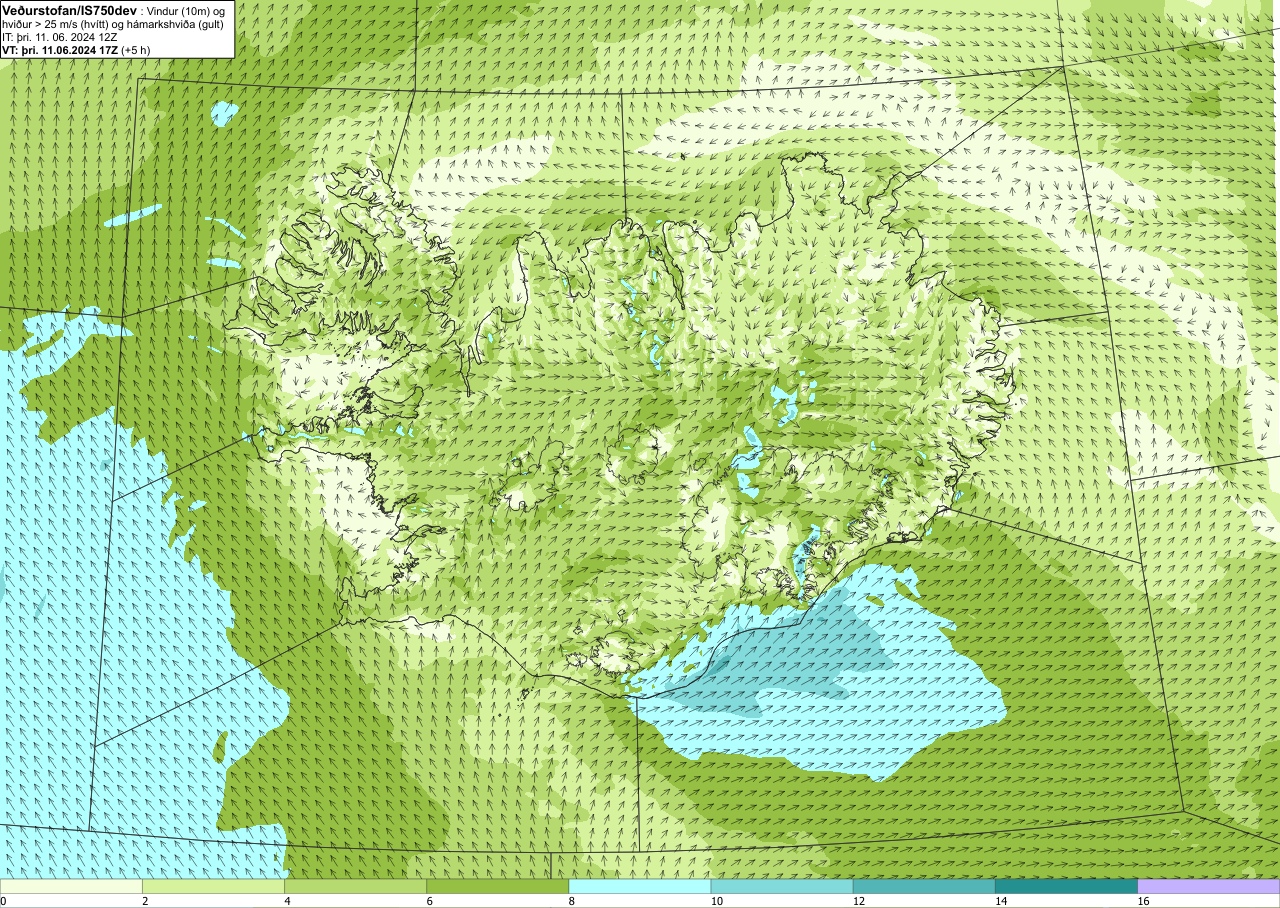Viewport: 1280px width, 908px height.
Task: Click the legend scale label "4"
Action: [x=287, y=901]
